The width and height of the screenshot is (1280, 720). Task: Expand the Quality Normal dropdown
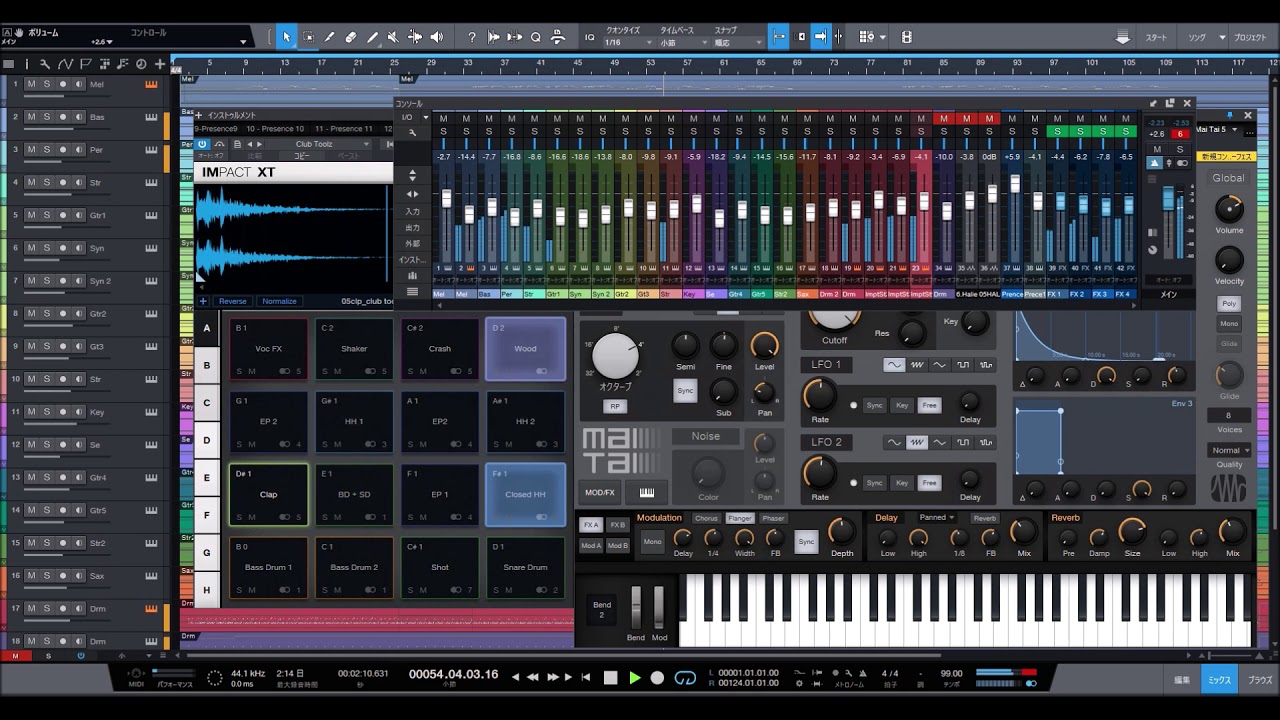1228,450
